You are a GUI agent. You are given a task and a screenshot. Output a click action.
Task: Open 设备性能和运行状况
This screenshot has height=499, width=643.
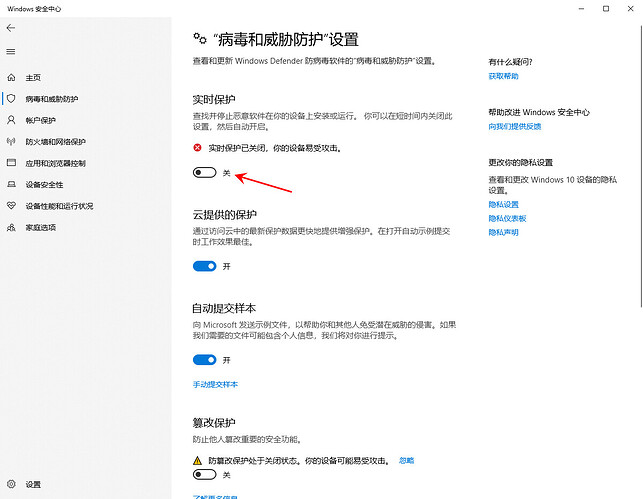[x=59, y=206]
